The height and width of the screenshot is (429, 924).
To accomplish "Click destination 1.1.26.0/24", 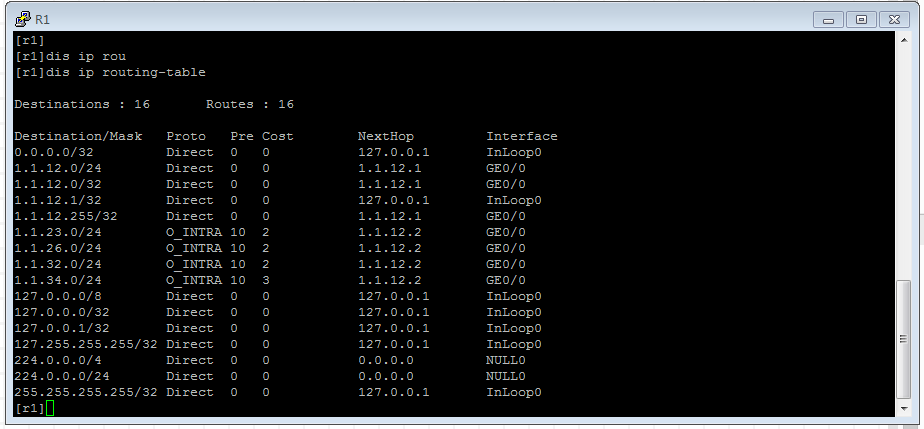I will point(58,248).
